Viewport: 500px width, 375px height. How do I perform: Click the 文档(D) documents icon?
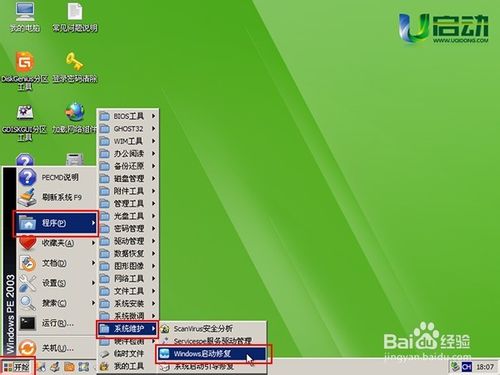coord(27,263)
